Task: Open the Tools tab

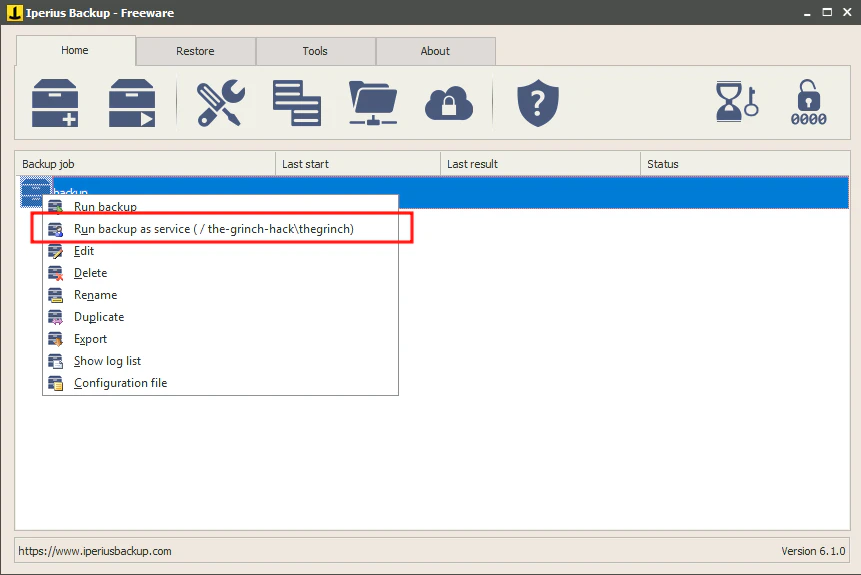Action: click(x=315, y=51)
